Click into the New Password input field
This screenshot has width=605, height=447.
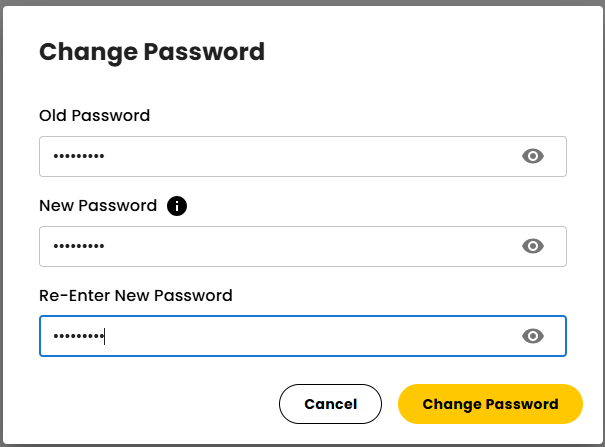coord(280,246)
